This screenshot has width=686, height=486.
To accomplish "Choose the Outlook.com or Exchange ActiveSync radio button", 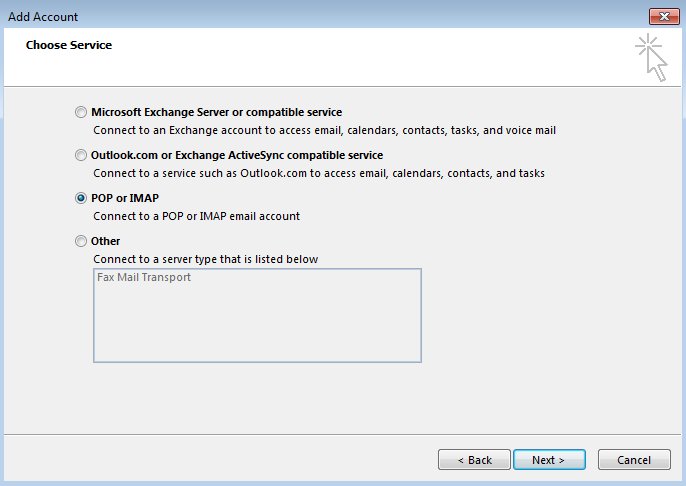I will coord(81,155).
